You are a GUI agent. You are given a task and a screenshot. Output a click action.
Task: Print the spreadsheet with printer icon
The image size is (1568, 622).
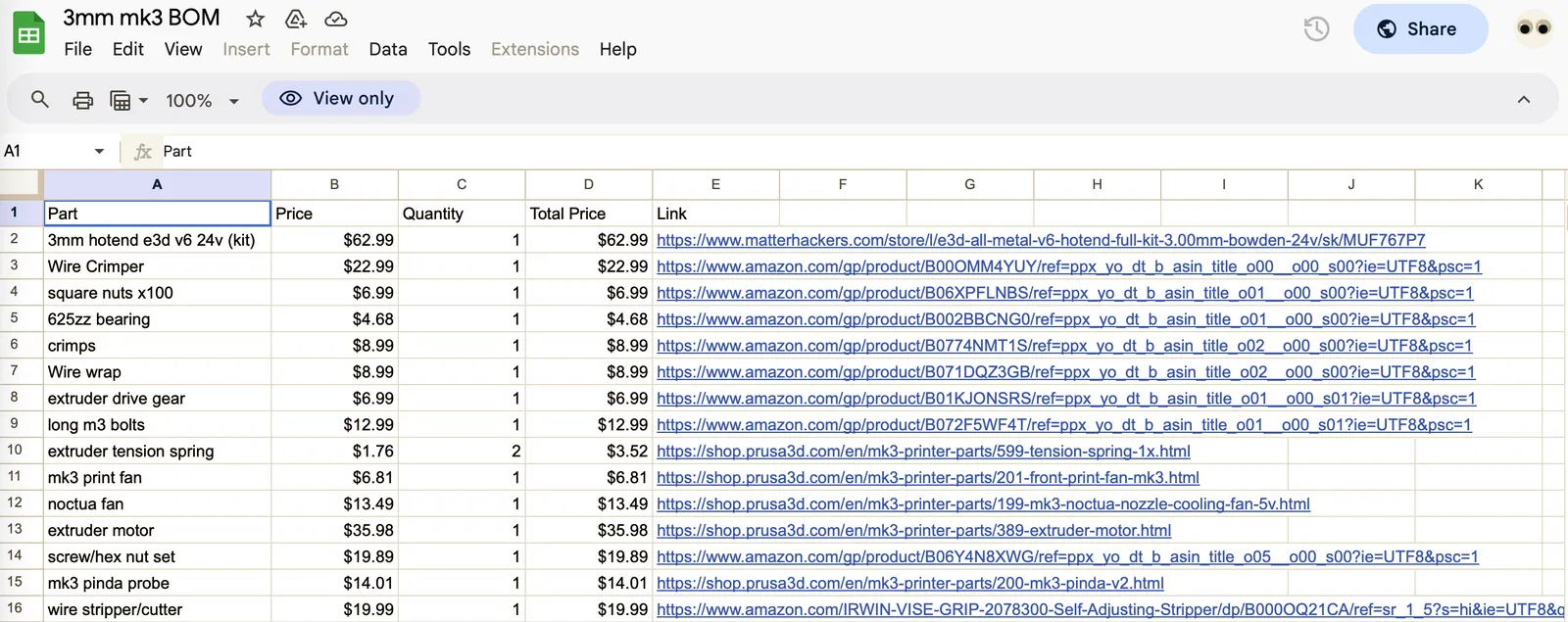83,100
